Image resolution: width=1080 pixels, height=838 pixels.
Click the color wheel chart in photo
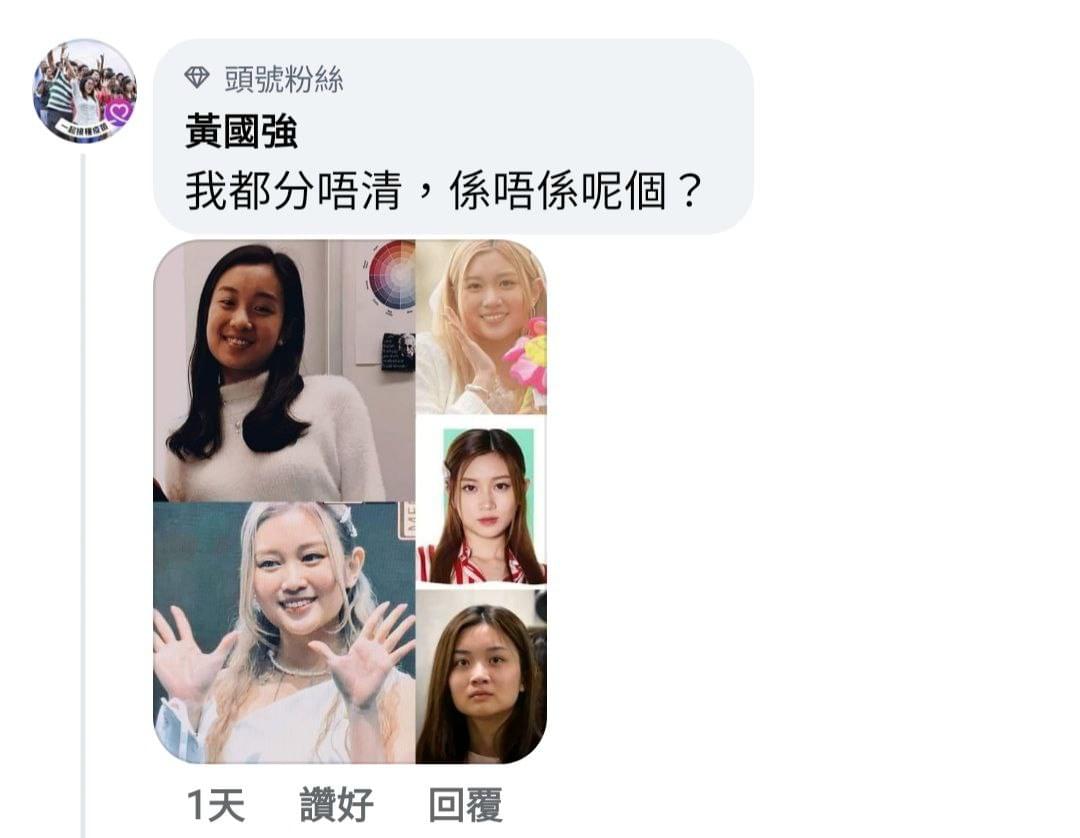click(x=392, y=277)
